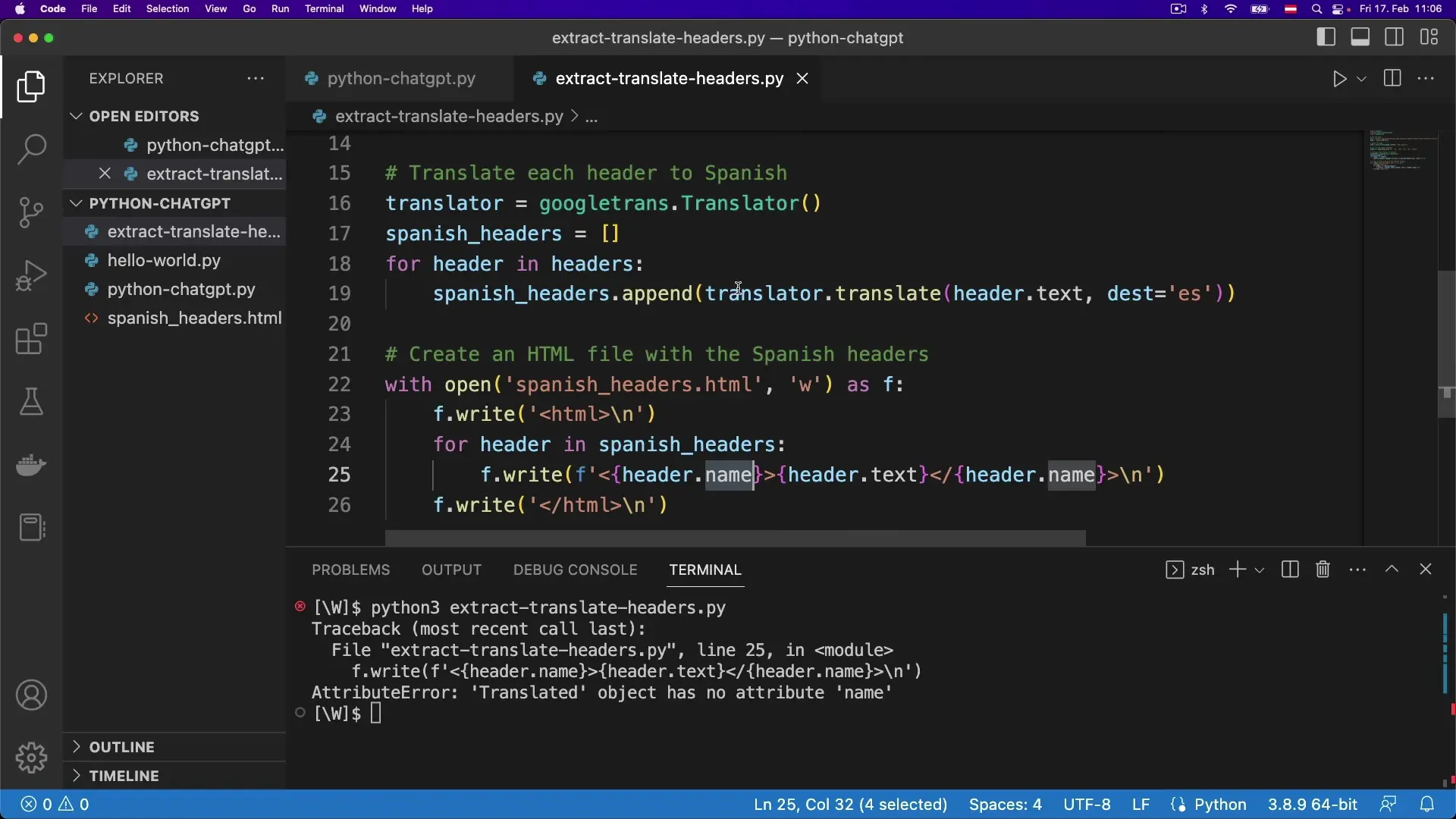Focus the terminal prompt input
Image resolution: width=1456 pixels, height=819 pixels.
376,714
